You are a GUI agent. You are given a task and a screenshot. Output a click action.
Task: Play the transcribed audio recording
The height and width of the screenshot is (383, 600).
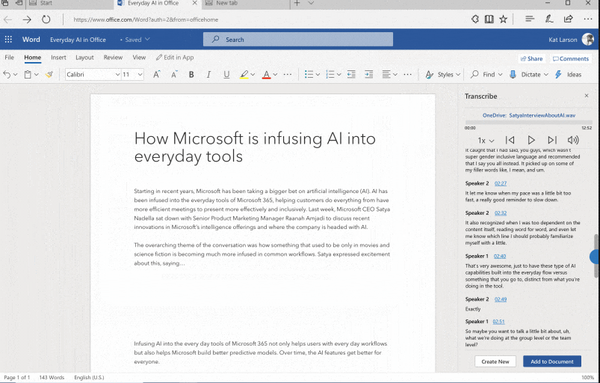click(x=531, y=140)
